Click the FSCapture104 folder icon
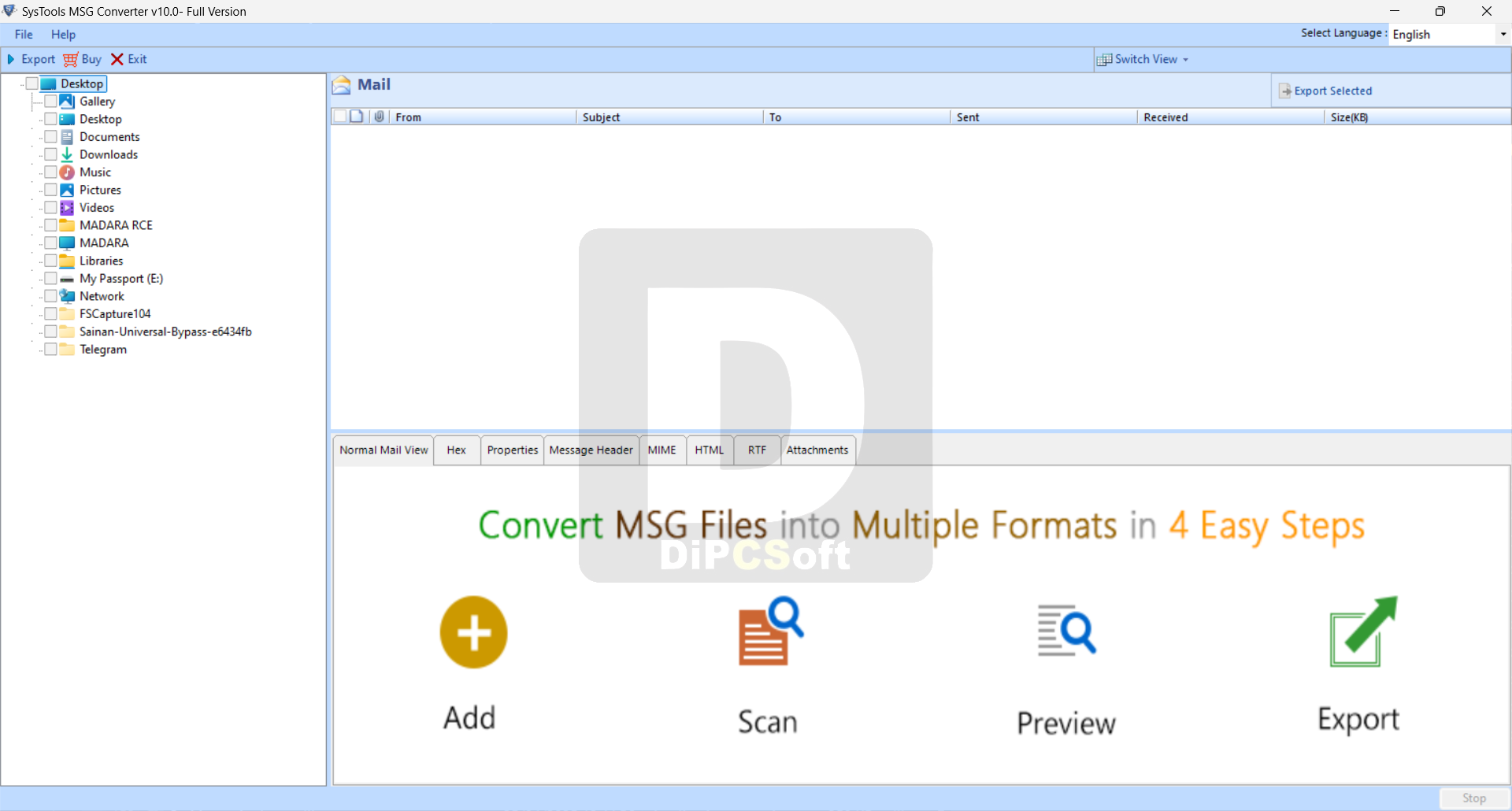This screenshot has width=1512, height=811. 67,314
